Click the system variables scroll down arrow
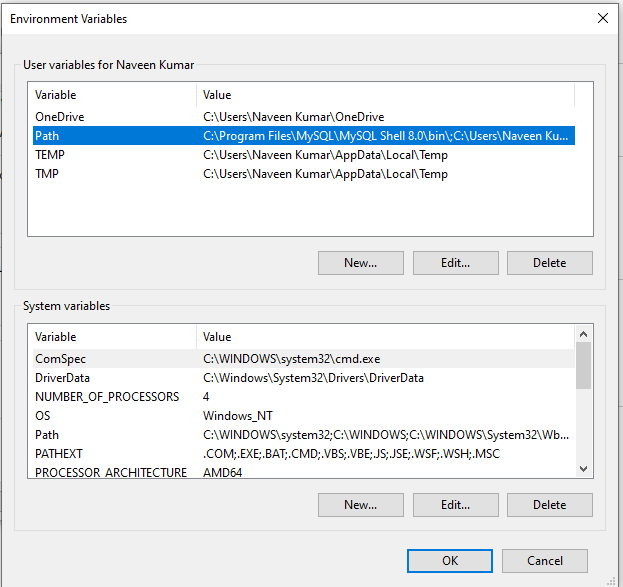 pyautogui.click(x=583, y=469)
